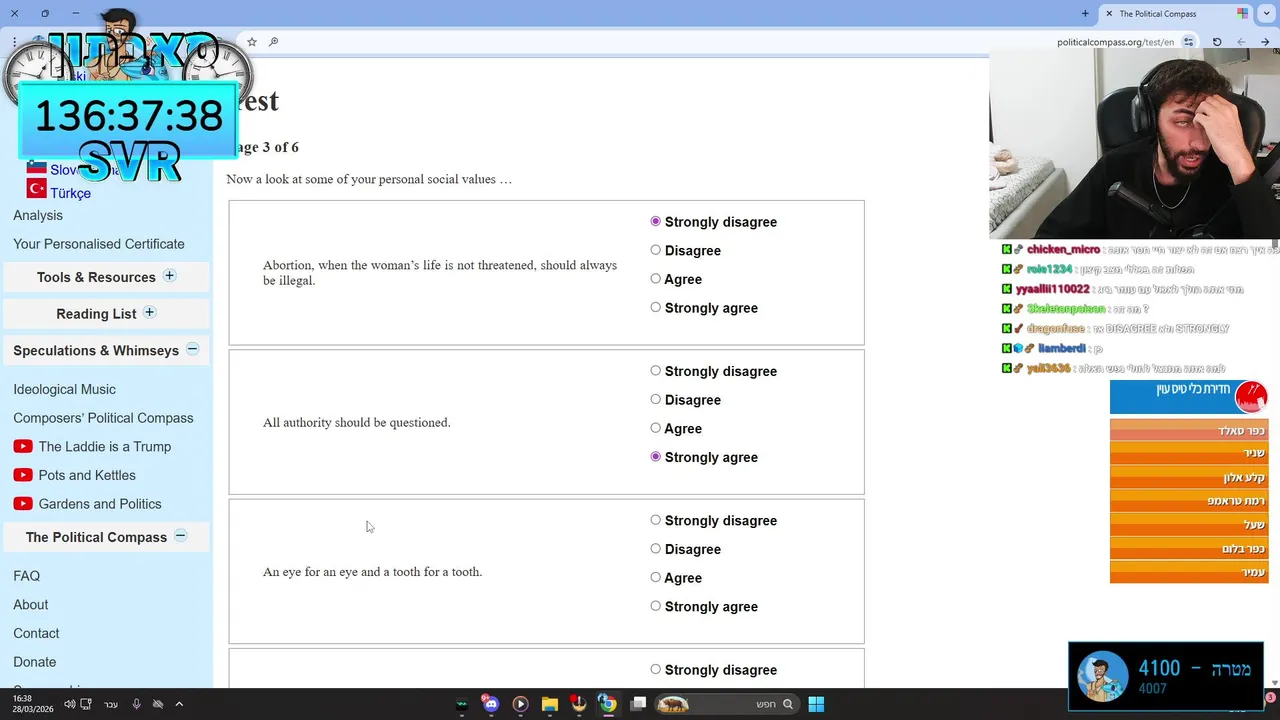Click the YouTube icon beside Gardens and Politics

click(23, 504)
